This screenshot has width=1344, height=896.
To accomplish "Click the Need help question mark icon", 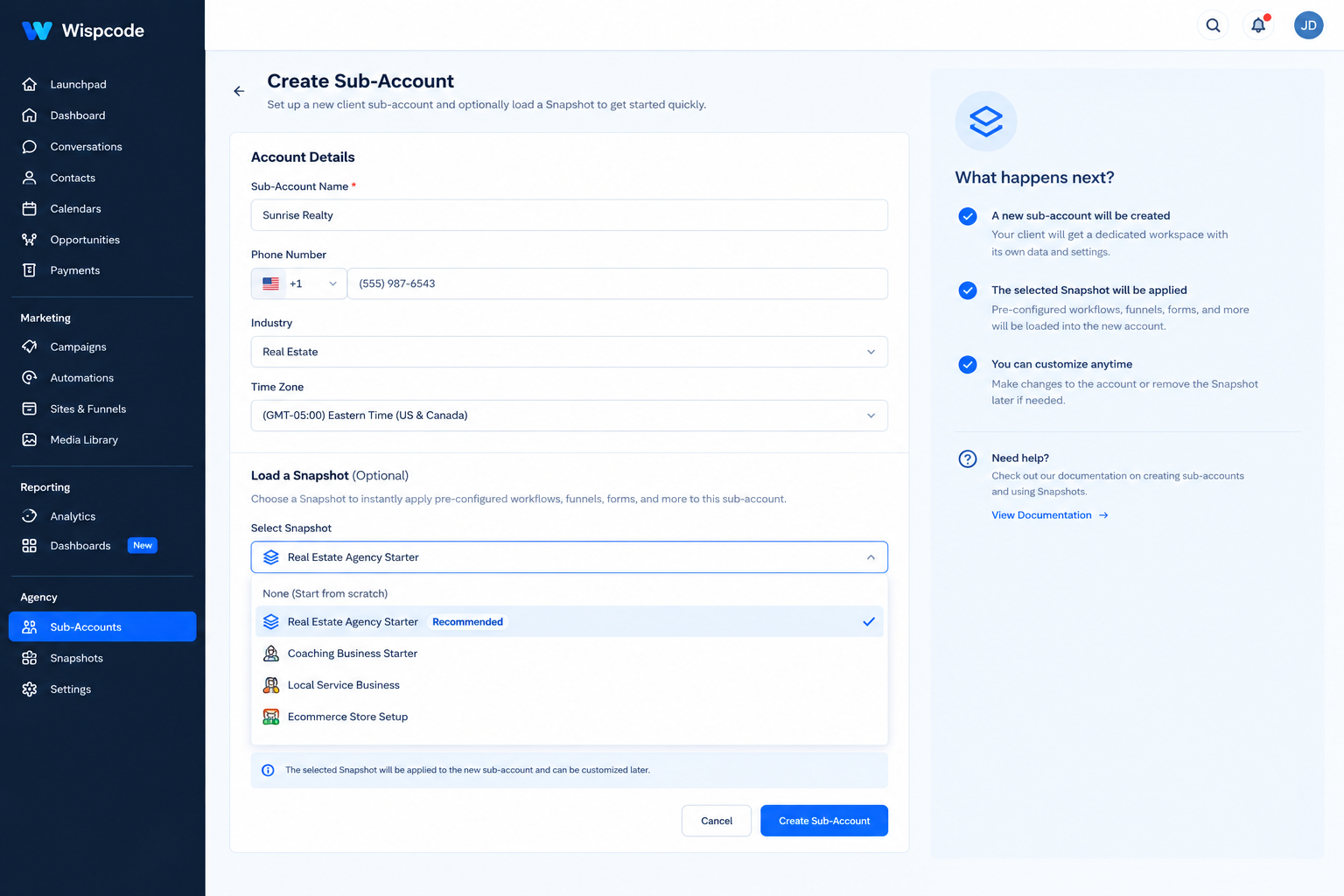I will tap(968, 458).
